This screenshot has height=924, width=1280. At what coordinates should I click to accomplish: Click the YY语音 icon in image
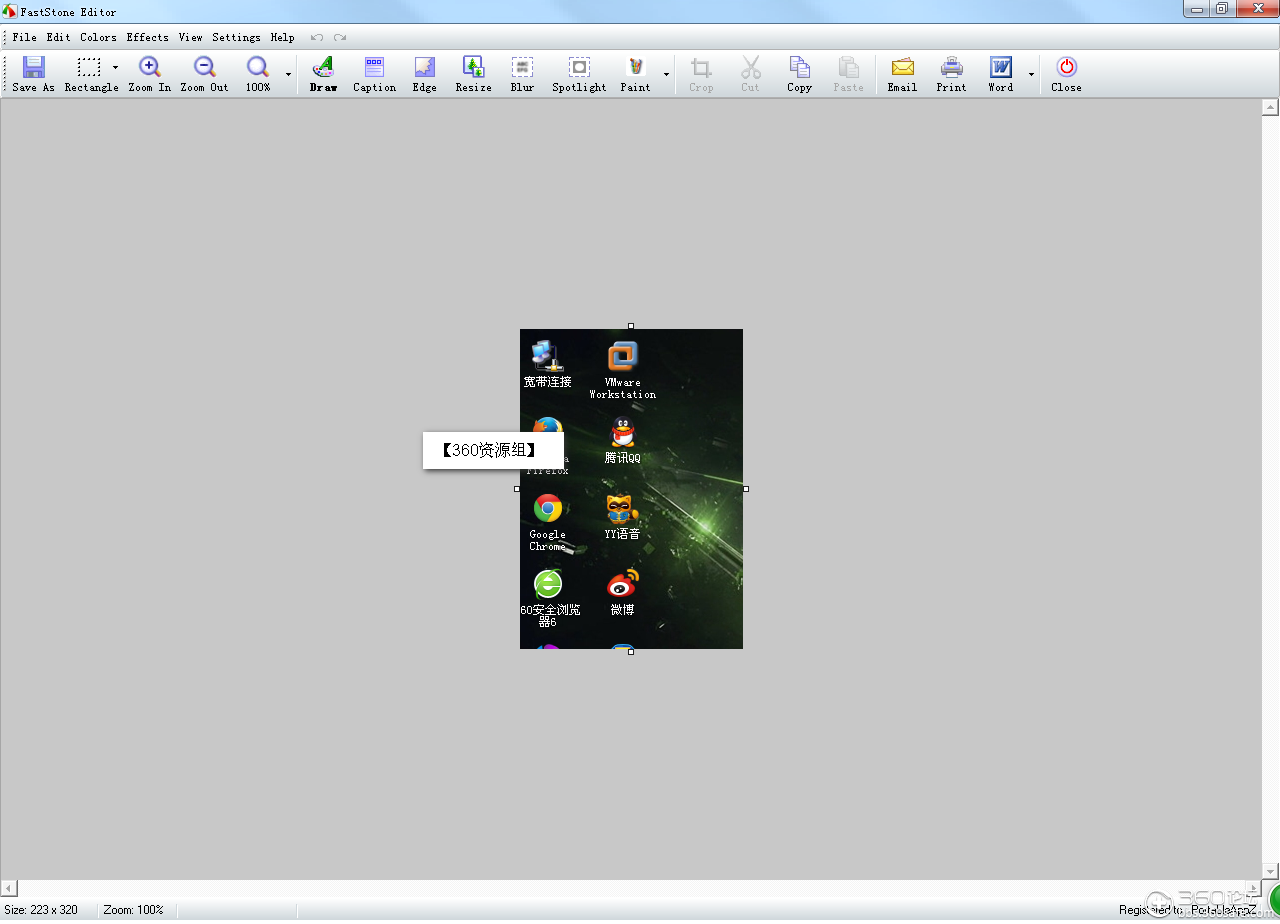[622, 509]
